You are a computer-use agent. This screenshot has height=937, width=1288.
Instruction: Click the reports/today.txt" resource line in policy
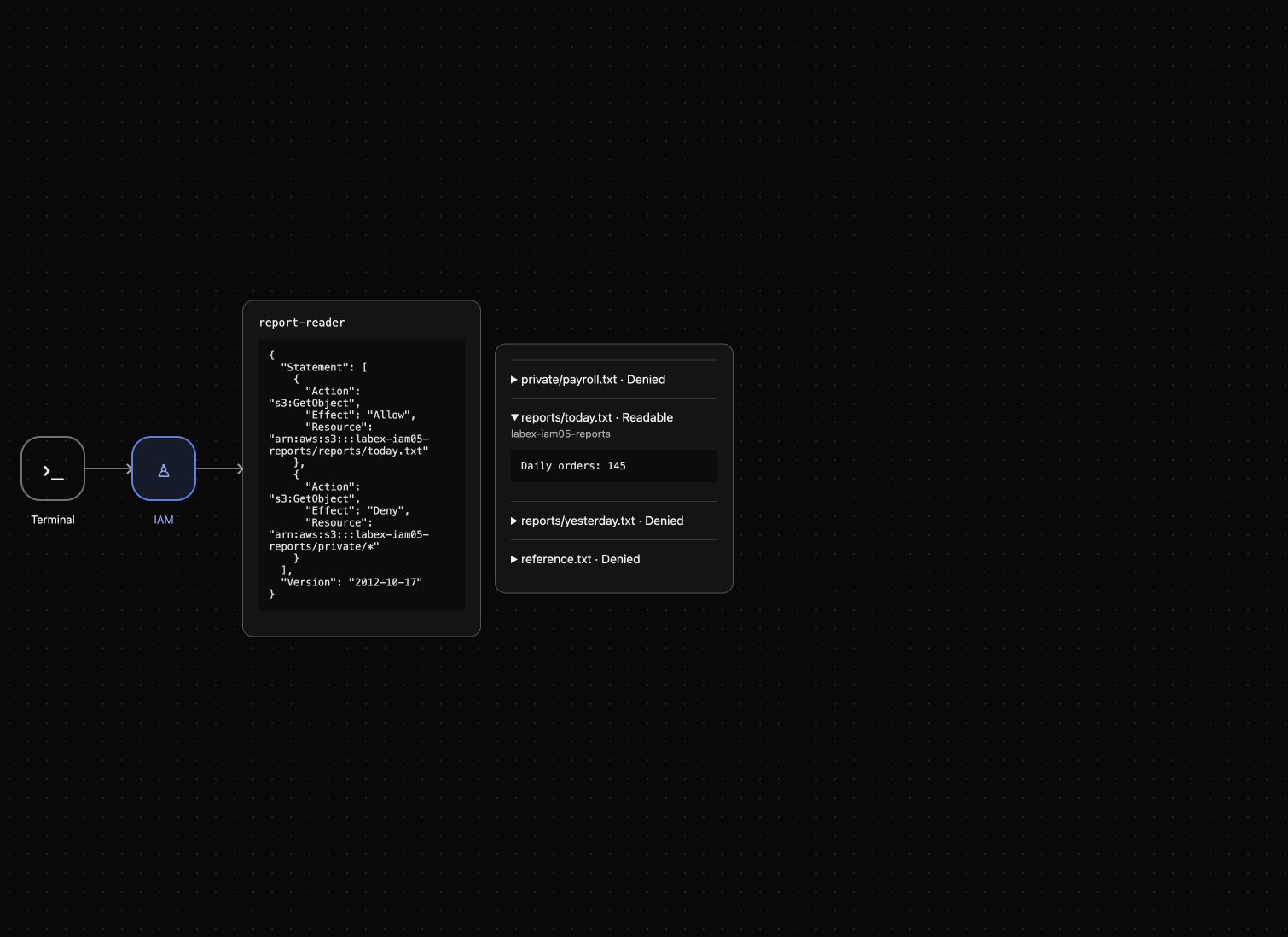(349, 451)
